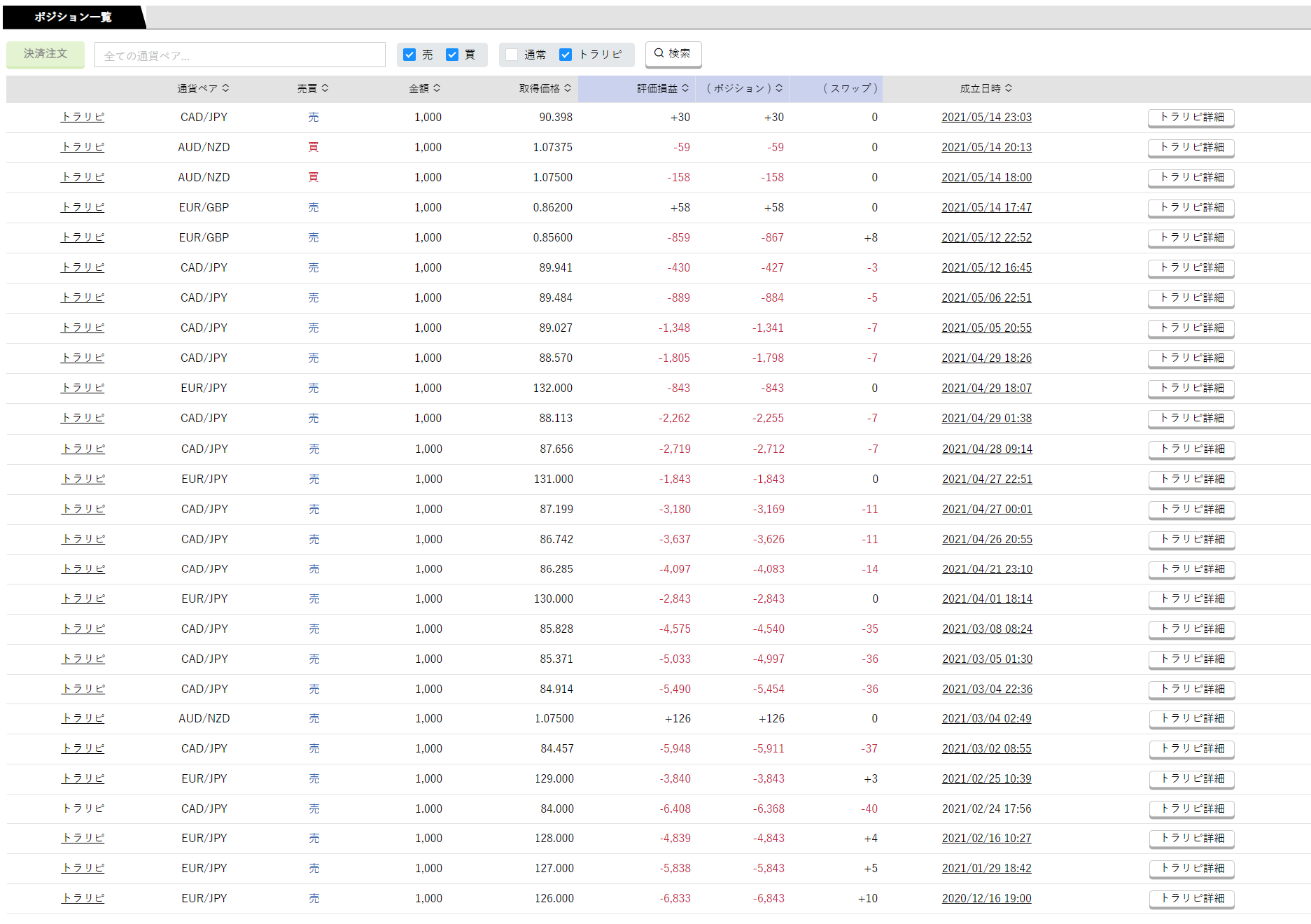Click the -2,262 profit/loss value
The width and height of the screenshot is (1311, 924).
tap(674, 419)
